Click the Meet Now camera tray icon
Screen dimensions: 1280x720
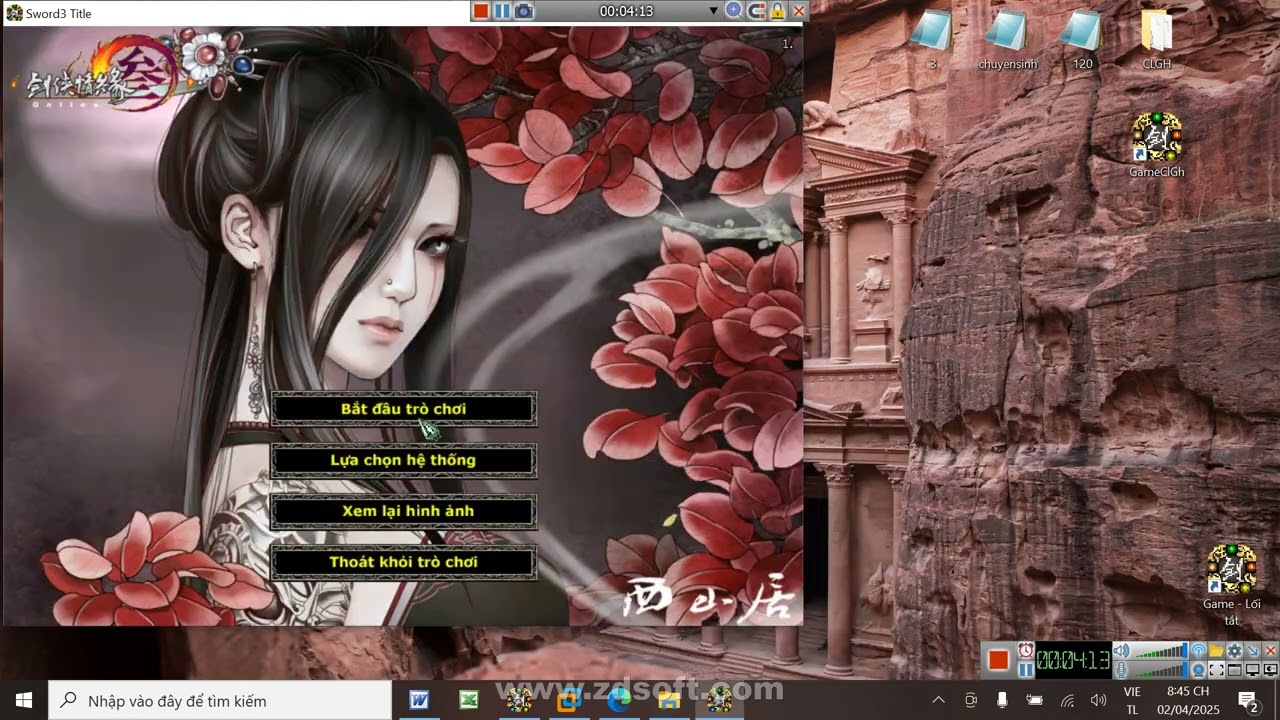970,700
